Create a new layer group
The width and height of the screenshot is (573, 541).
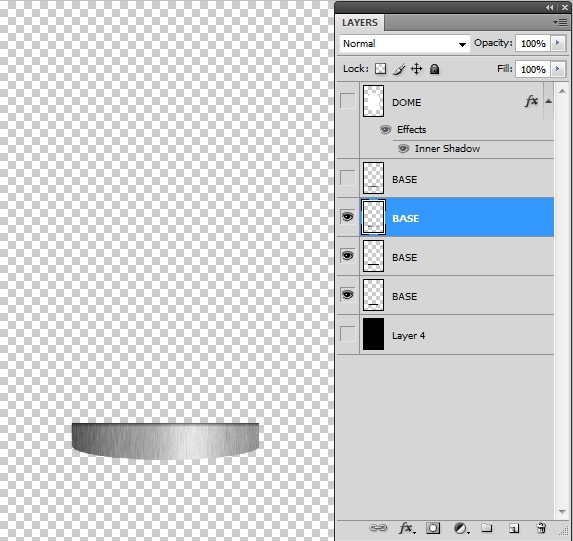pyautogui.click(x=486, y=527)
